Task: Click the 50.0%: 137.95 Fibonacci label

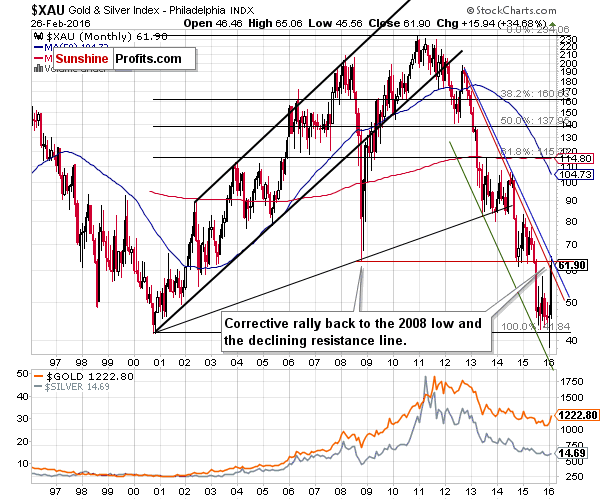Action: pos(535,121)
